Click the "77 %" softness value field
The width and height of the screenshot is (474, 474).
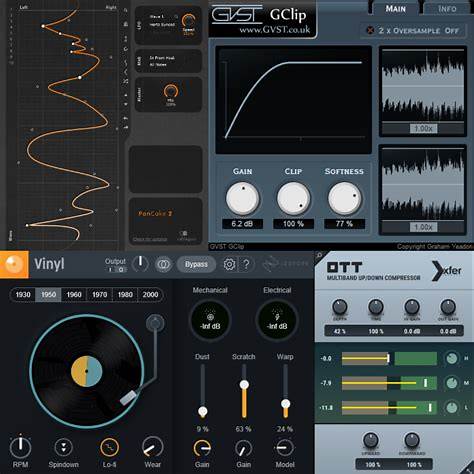(x=344, y=224)
